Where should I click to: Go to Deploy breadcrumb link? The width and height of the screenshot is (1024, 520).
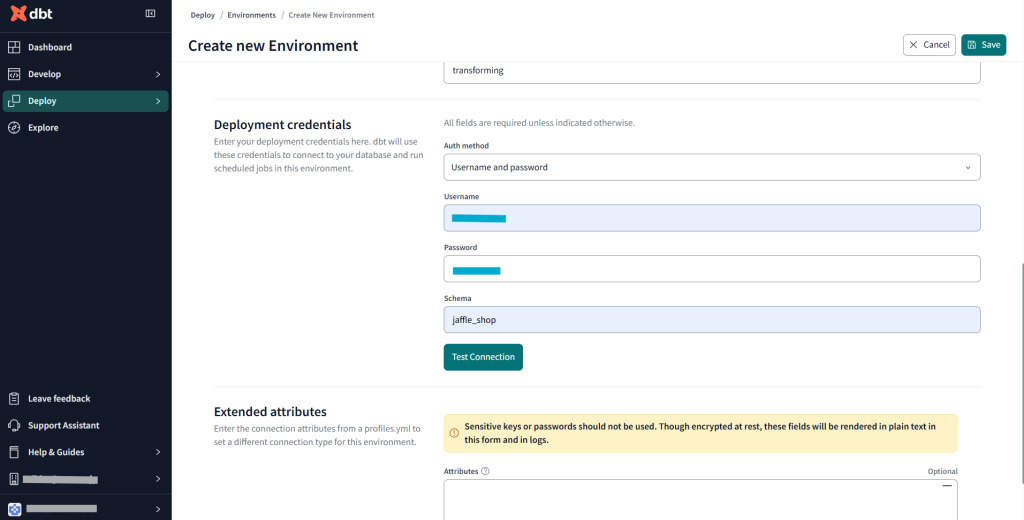click(203, 15)
